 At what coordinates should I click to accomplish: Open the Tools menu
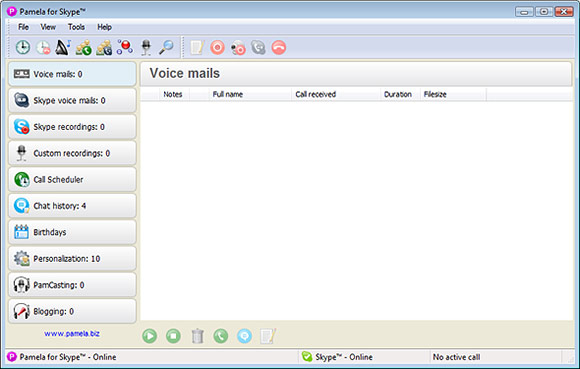coord(76,27)
